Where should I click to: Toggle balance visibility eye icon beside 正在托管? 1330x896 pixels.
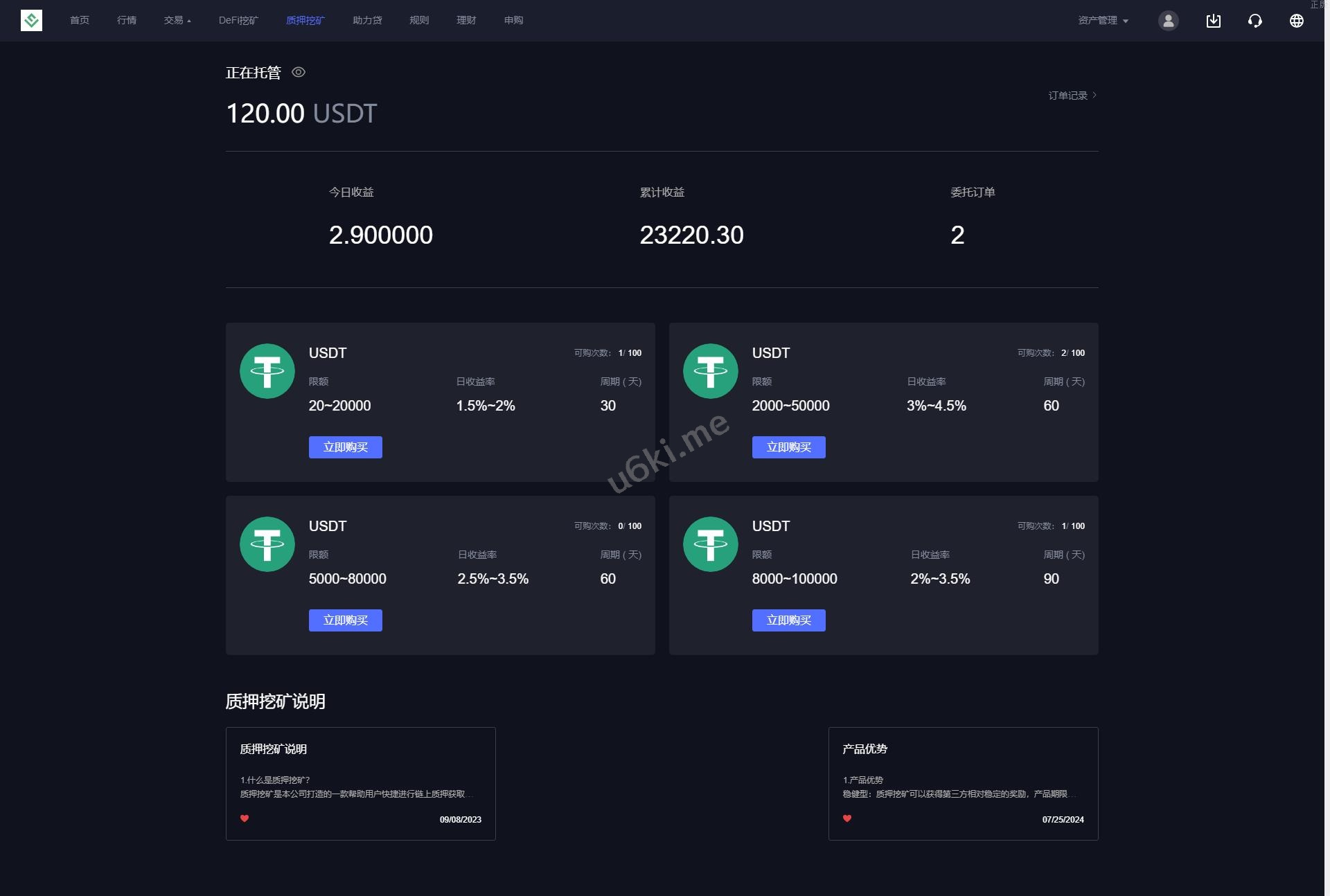pyautogui.click(x=299, y=72)
